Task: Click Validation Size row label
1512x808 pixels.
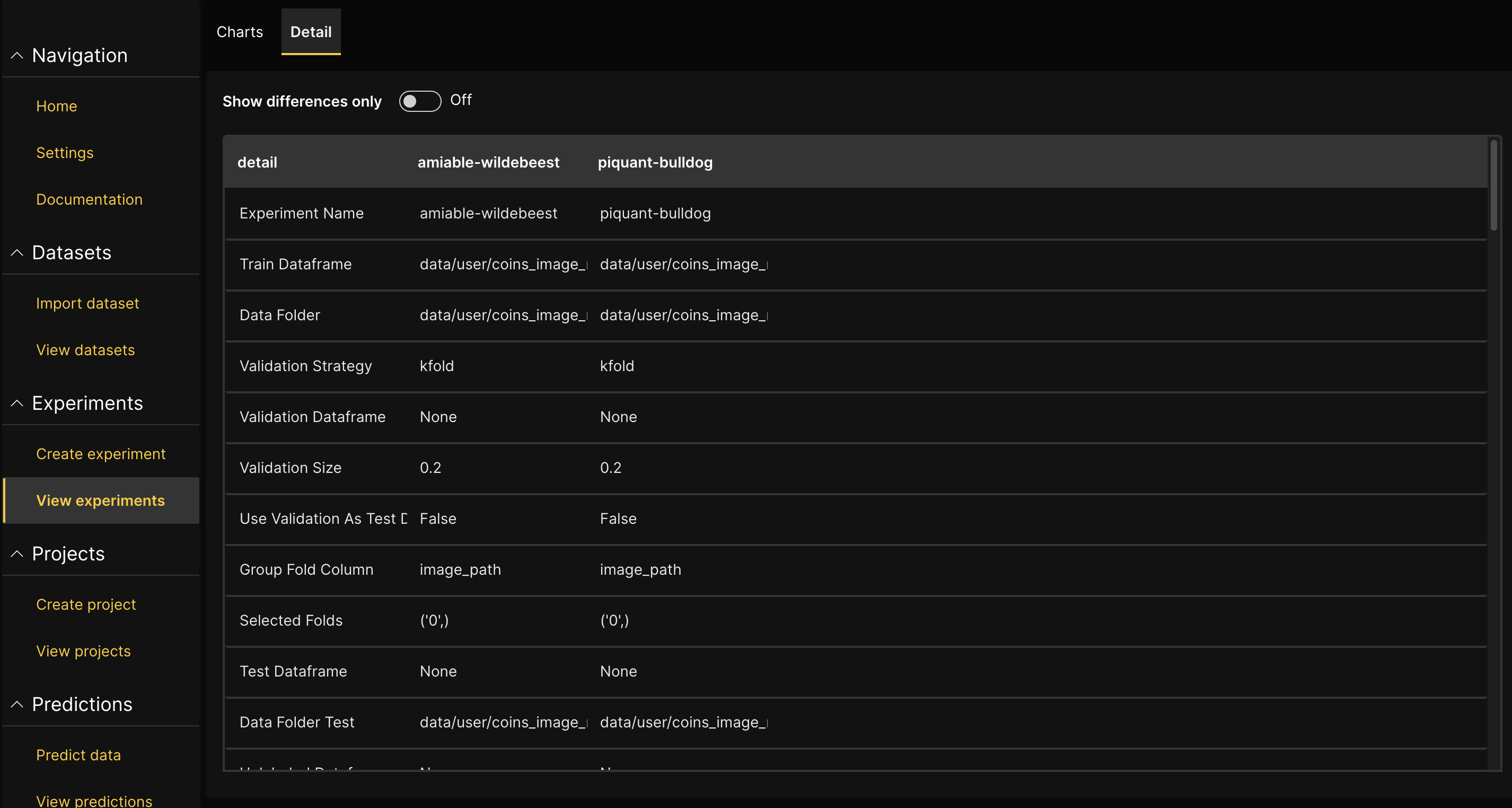Action: pyautogui.click(x=290, y=468)
